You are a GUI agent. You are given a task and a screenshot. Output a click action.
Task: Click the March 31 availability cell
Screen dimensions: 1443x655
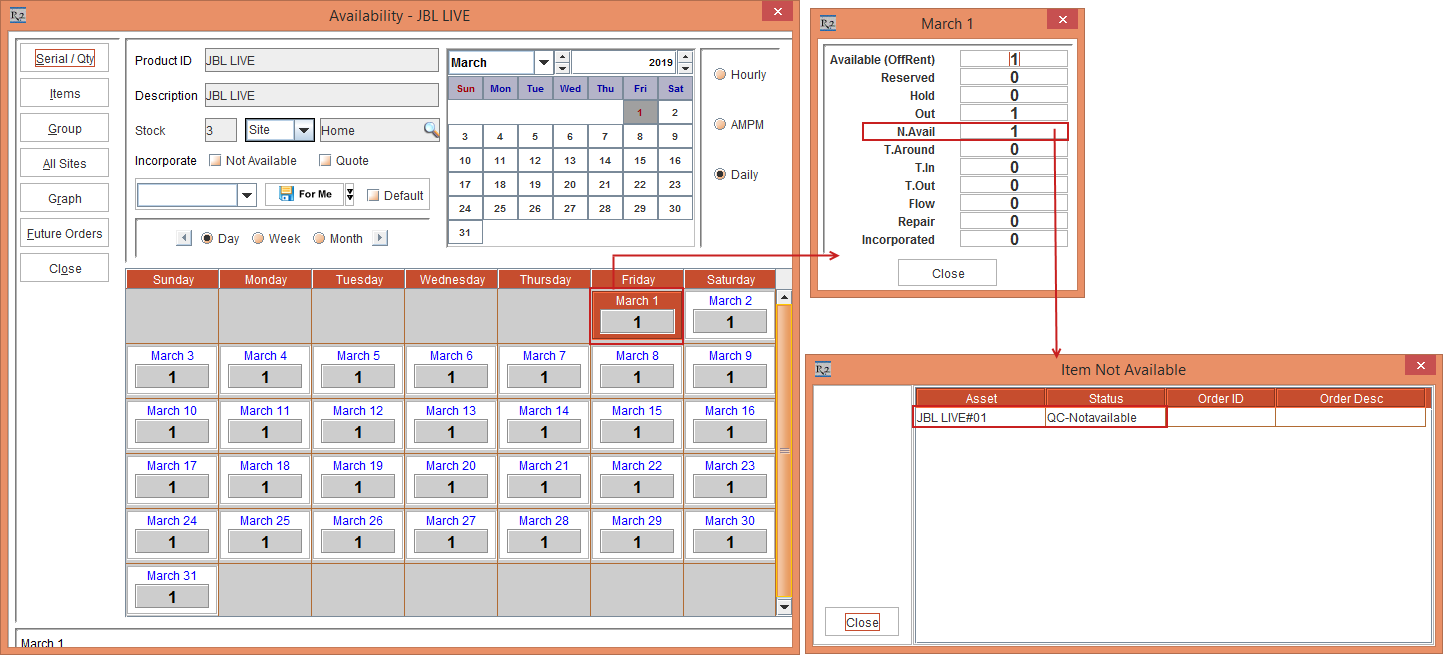[172, 590]
